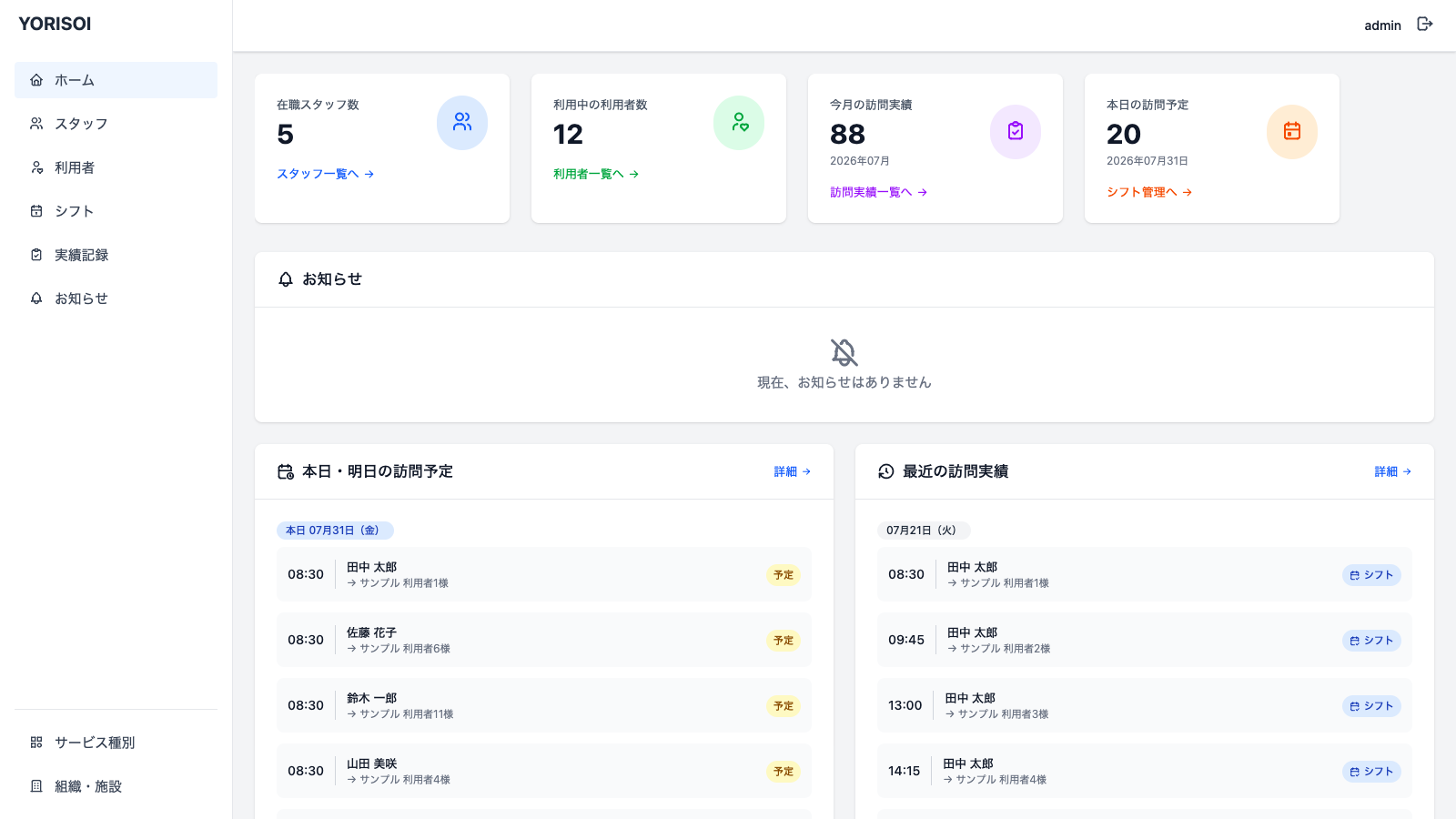Screen dimensions: 1456x819
Task: Click 詳細 link in 本日・明日の訪問予定 panel
Action: pos(793,471)
